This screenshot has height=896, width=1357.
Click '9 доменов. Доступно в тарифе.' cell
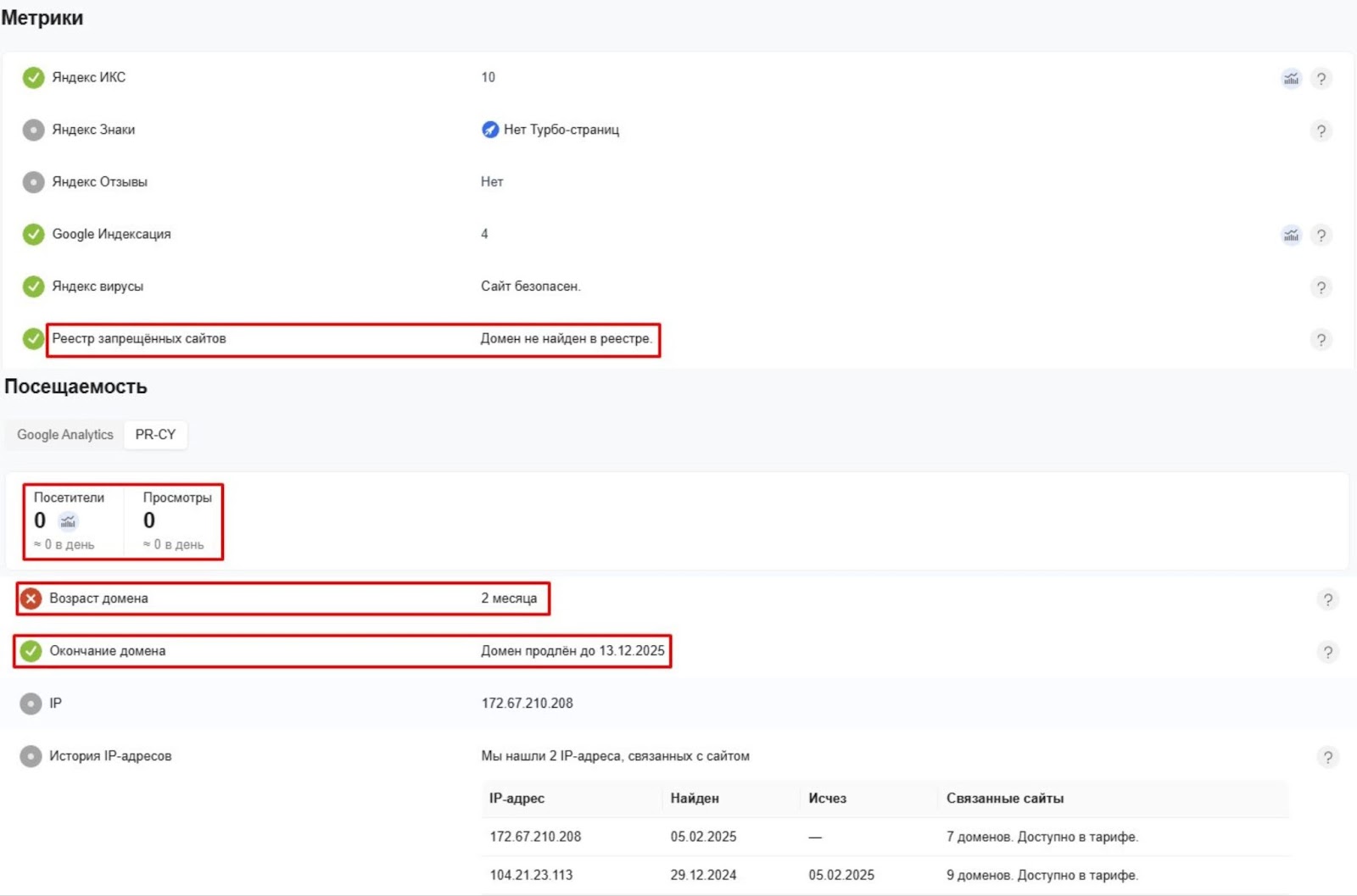1042,875
